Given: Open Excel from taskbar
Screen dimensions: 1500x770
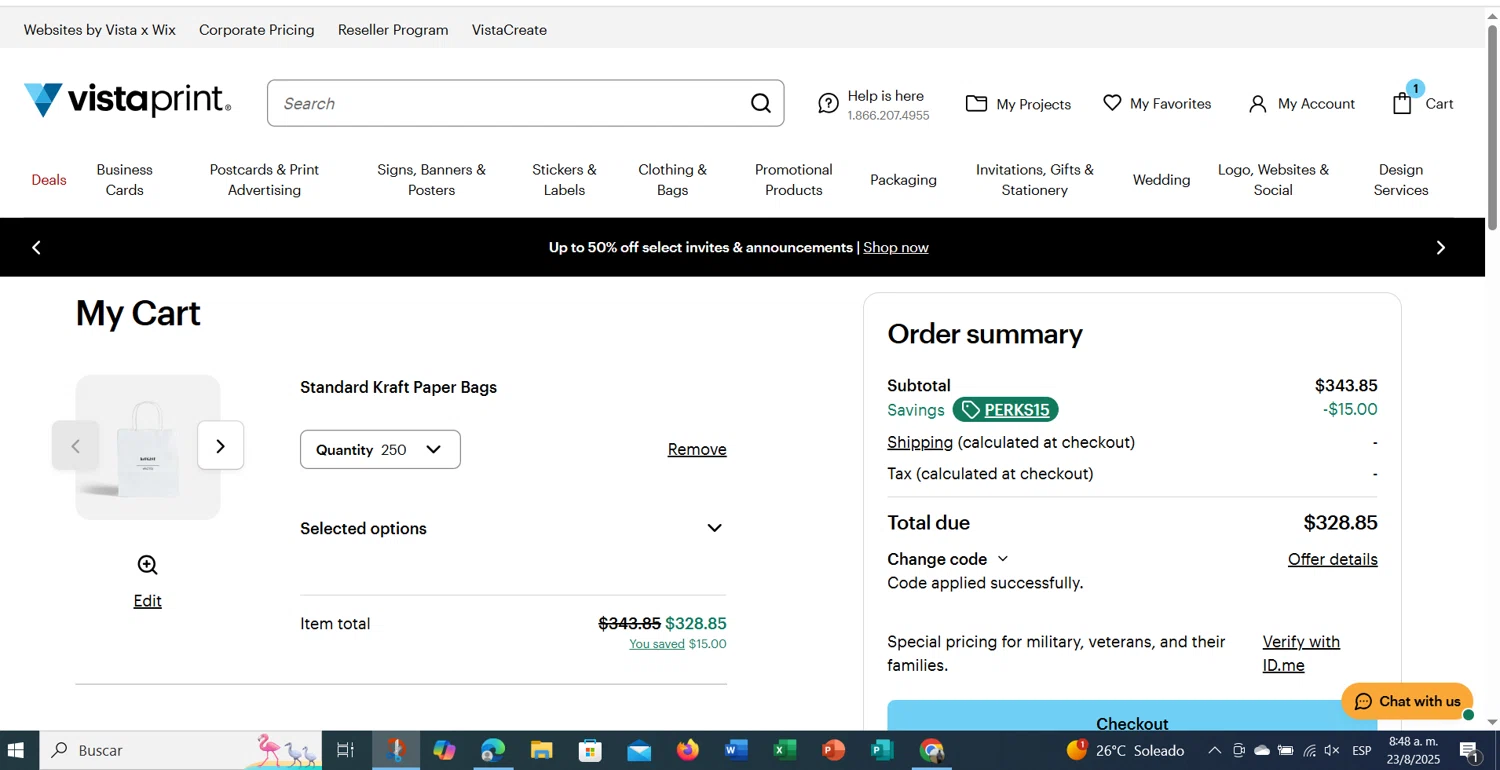Looking at the screenshot, I should (x=785, y=750).
